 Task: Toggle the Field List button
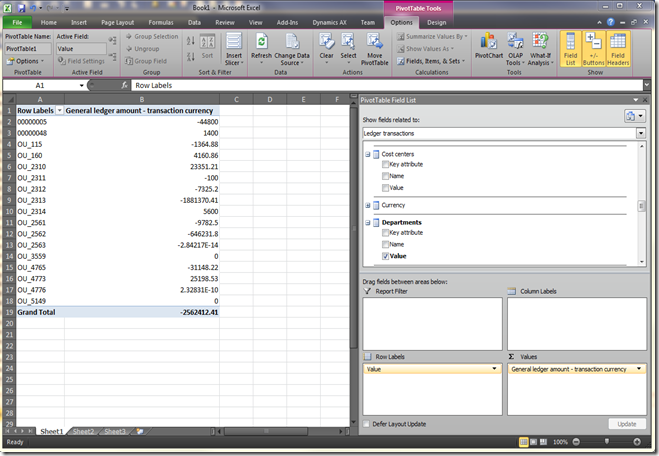click(x=570, y=48)
